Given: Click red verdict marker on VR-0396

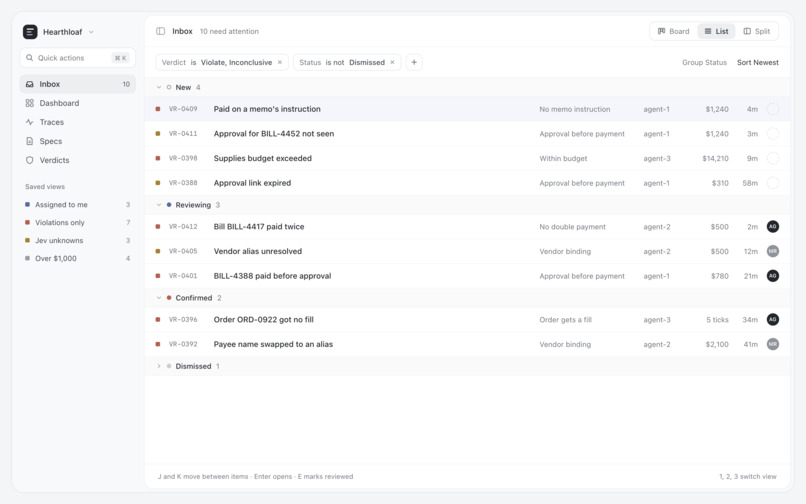Looking at the screenshot, I should point(158,319).
